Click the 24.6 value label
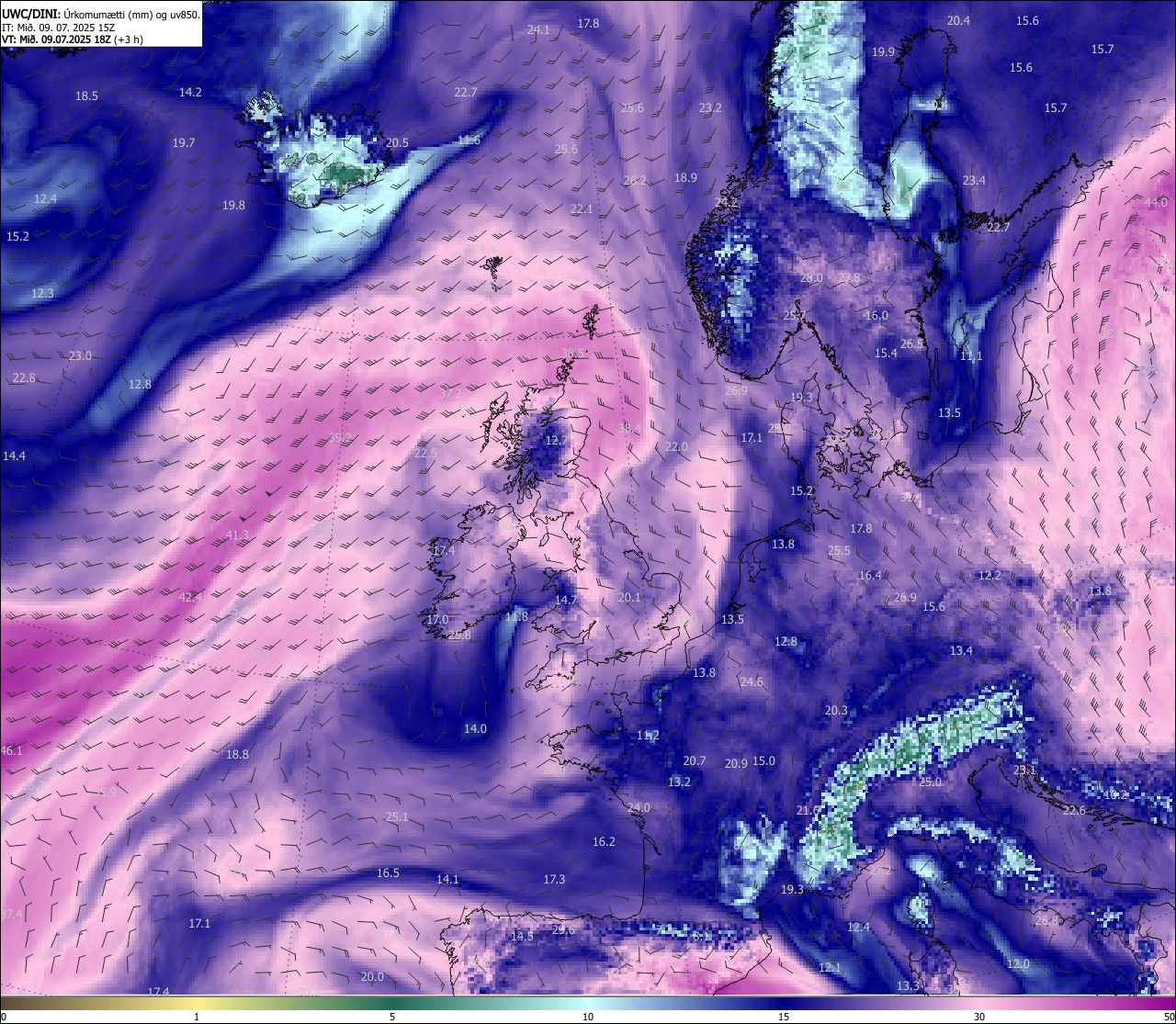Viewport: 1176px width, 1024px height. (752, 681)
